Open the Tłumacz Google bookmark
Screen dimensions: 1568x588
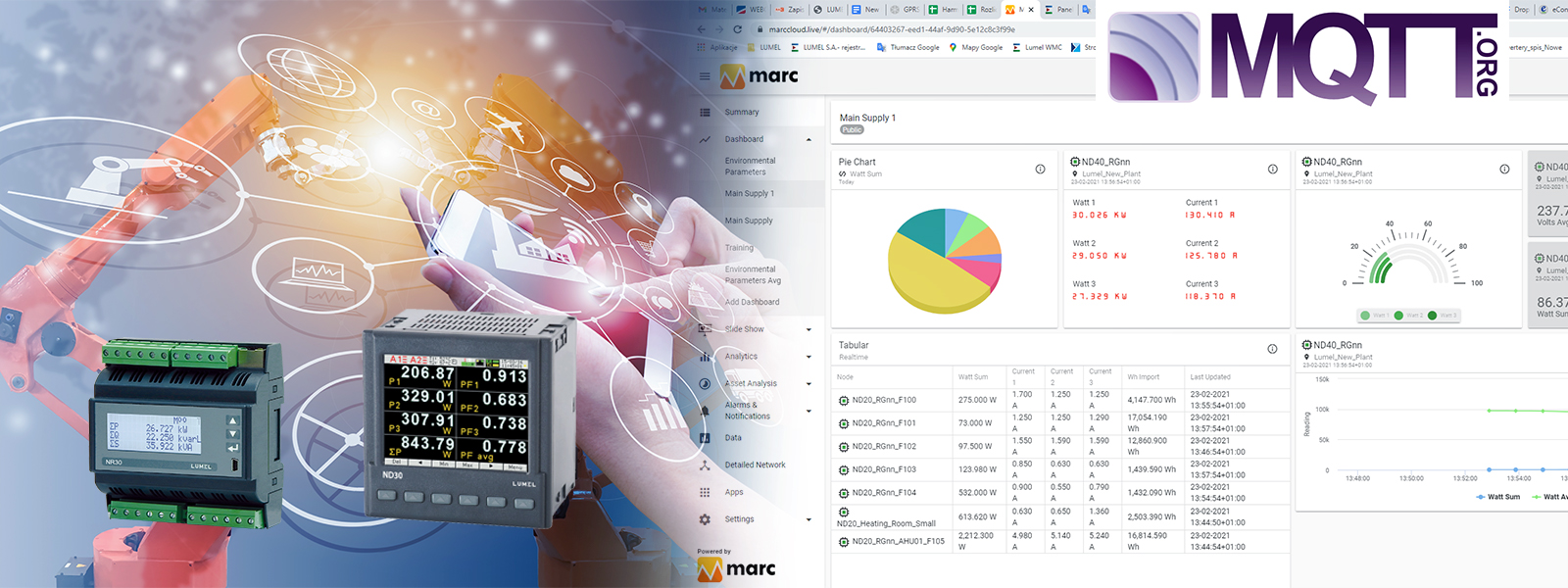point(907,47)
